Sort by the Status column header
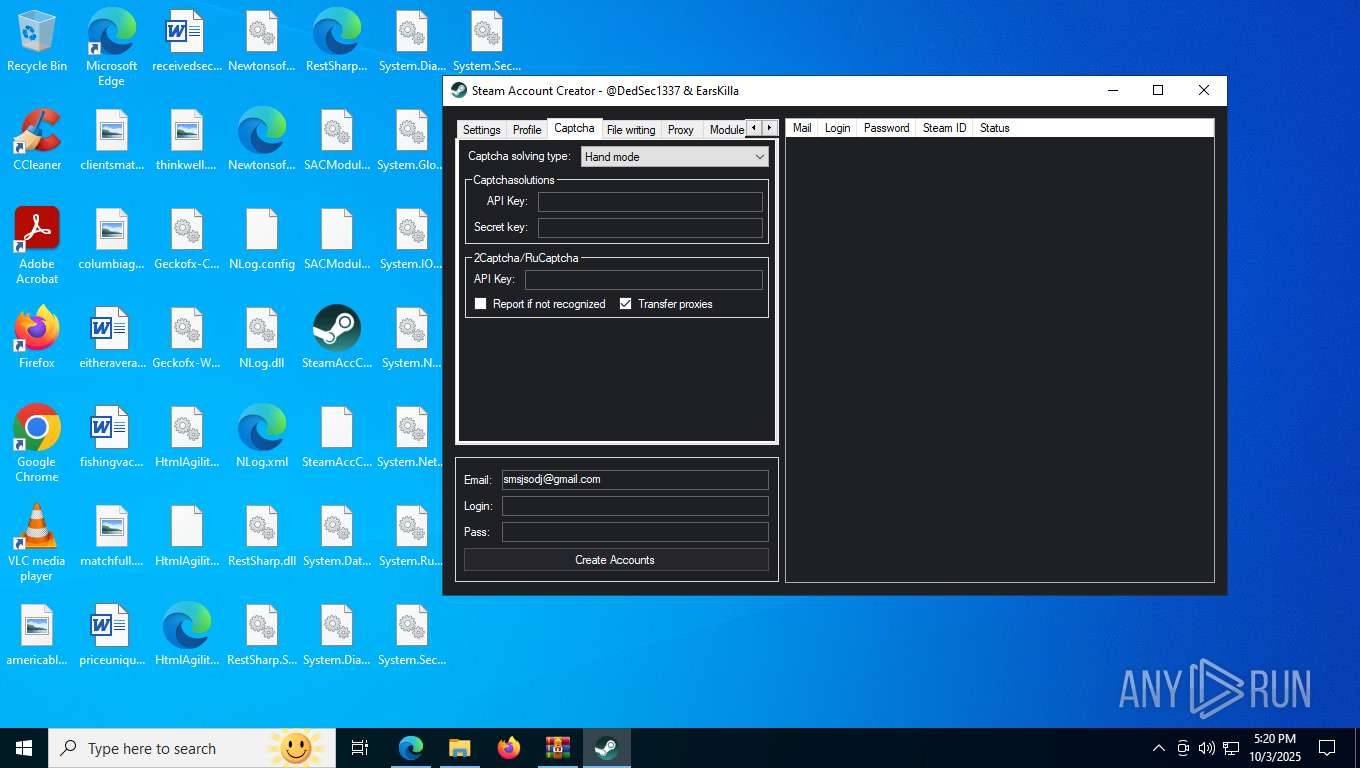 click(x=994, y=128)
